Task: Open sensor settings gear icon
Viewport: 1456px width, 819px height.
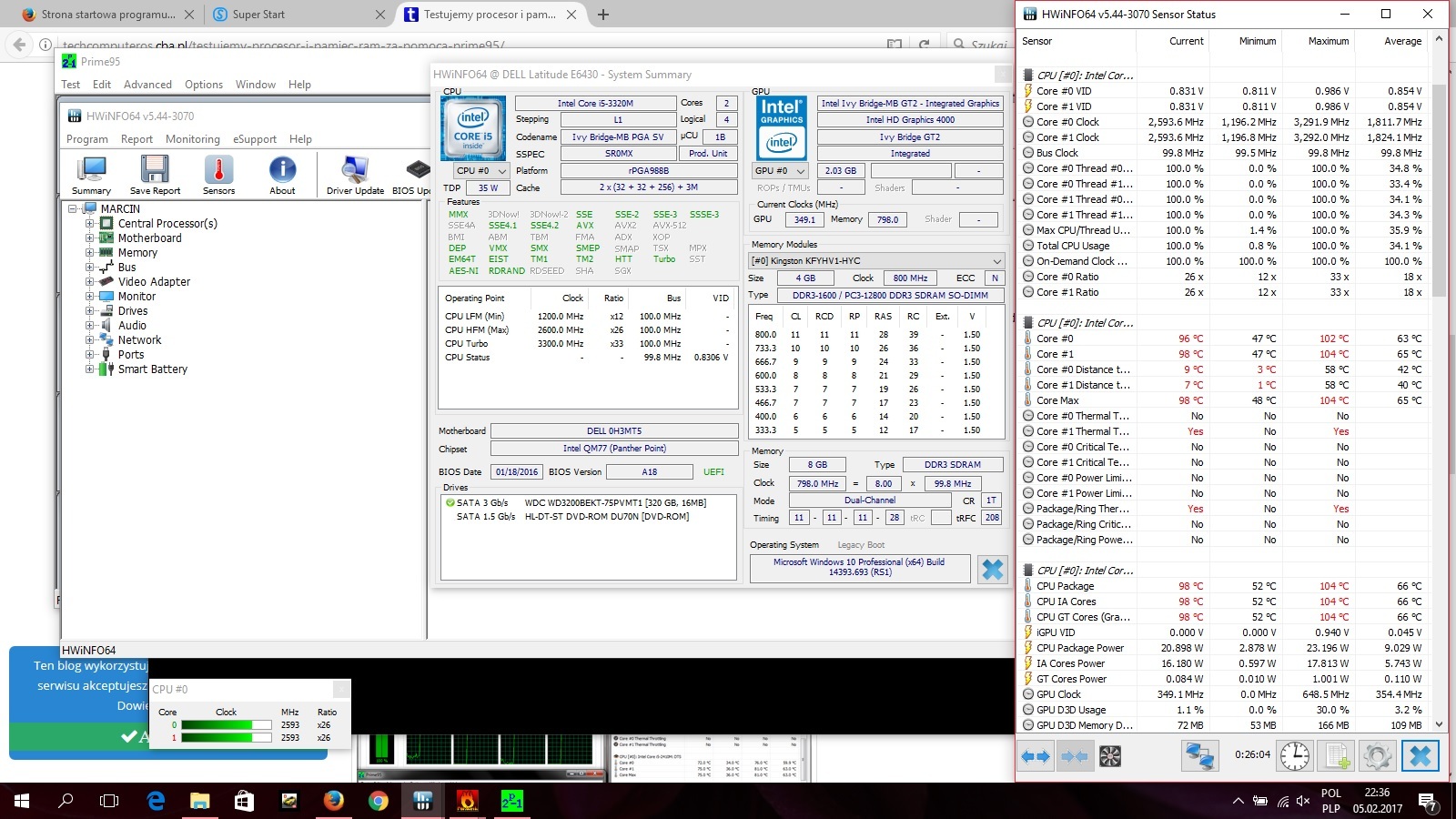Action: [1377, 756]
